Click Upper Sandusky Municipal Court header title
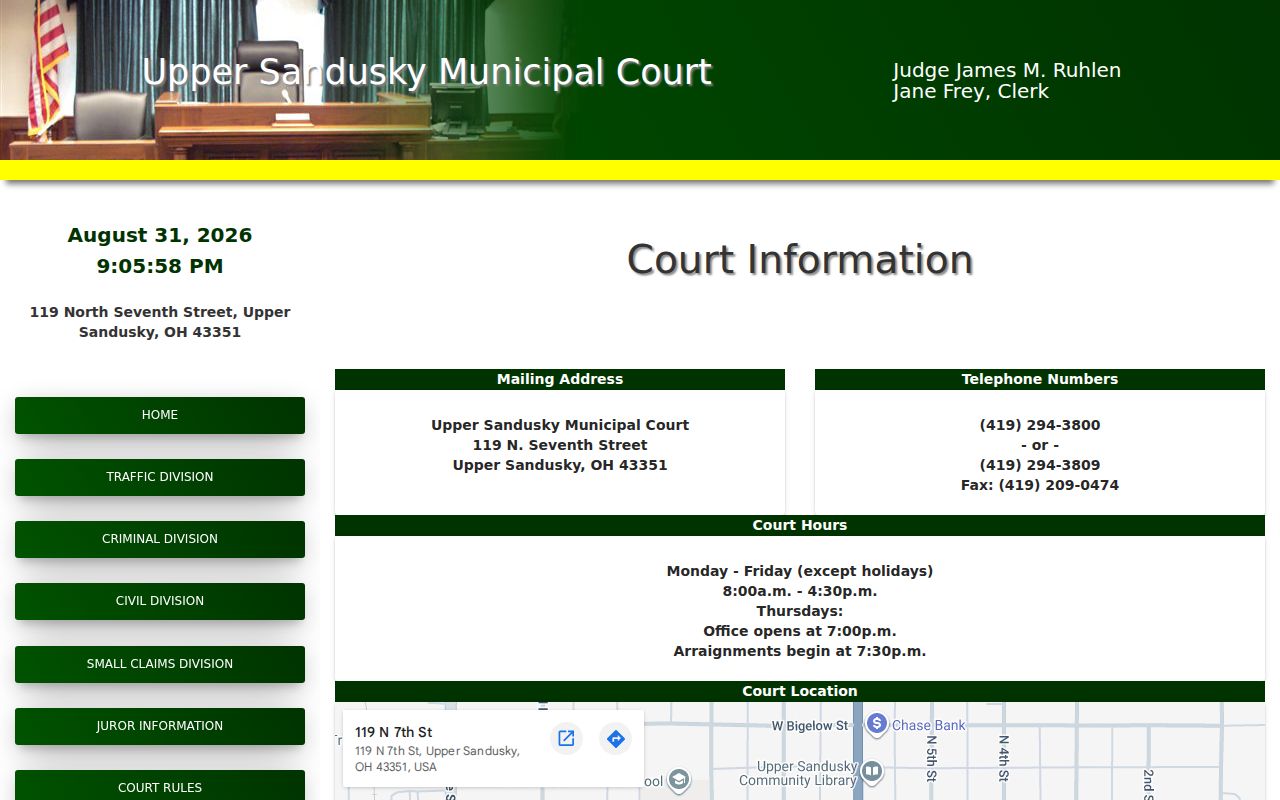The width and height of the screenshot is (1280, 800). tap(427, 72)
